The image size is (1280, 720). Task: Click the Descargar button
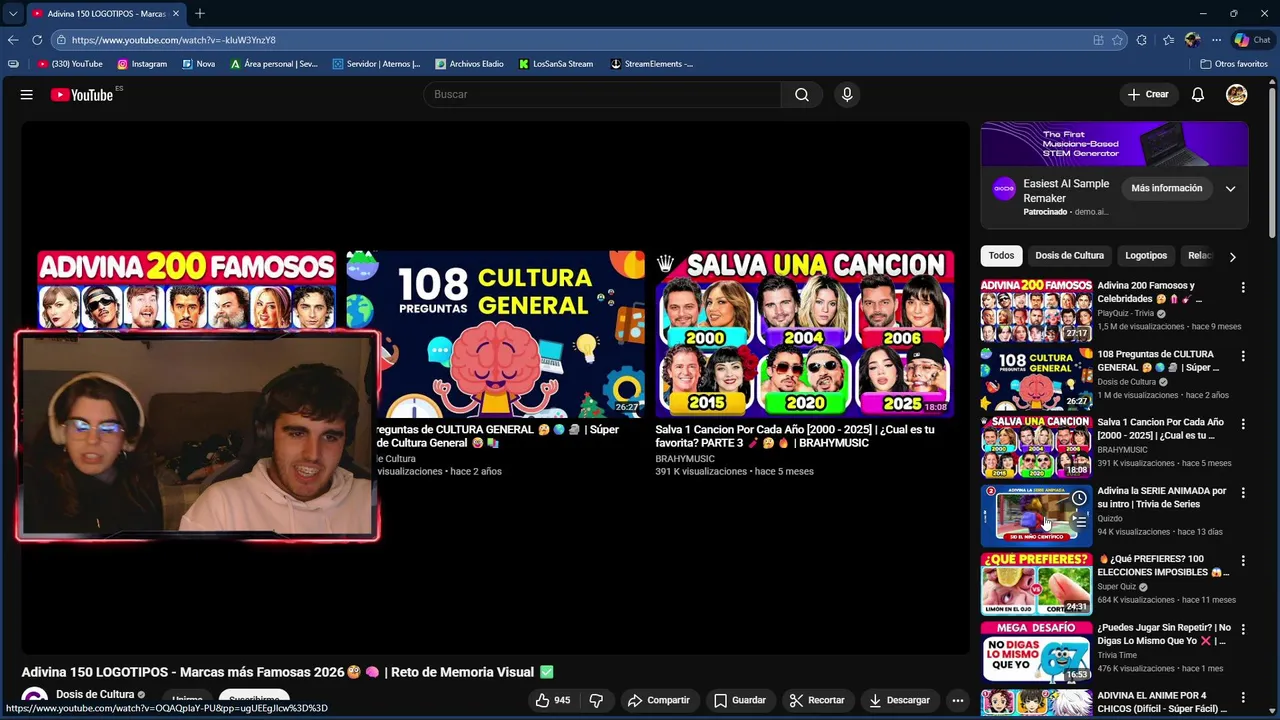click(899, 700)
